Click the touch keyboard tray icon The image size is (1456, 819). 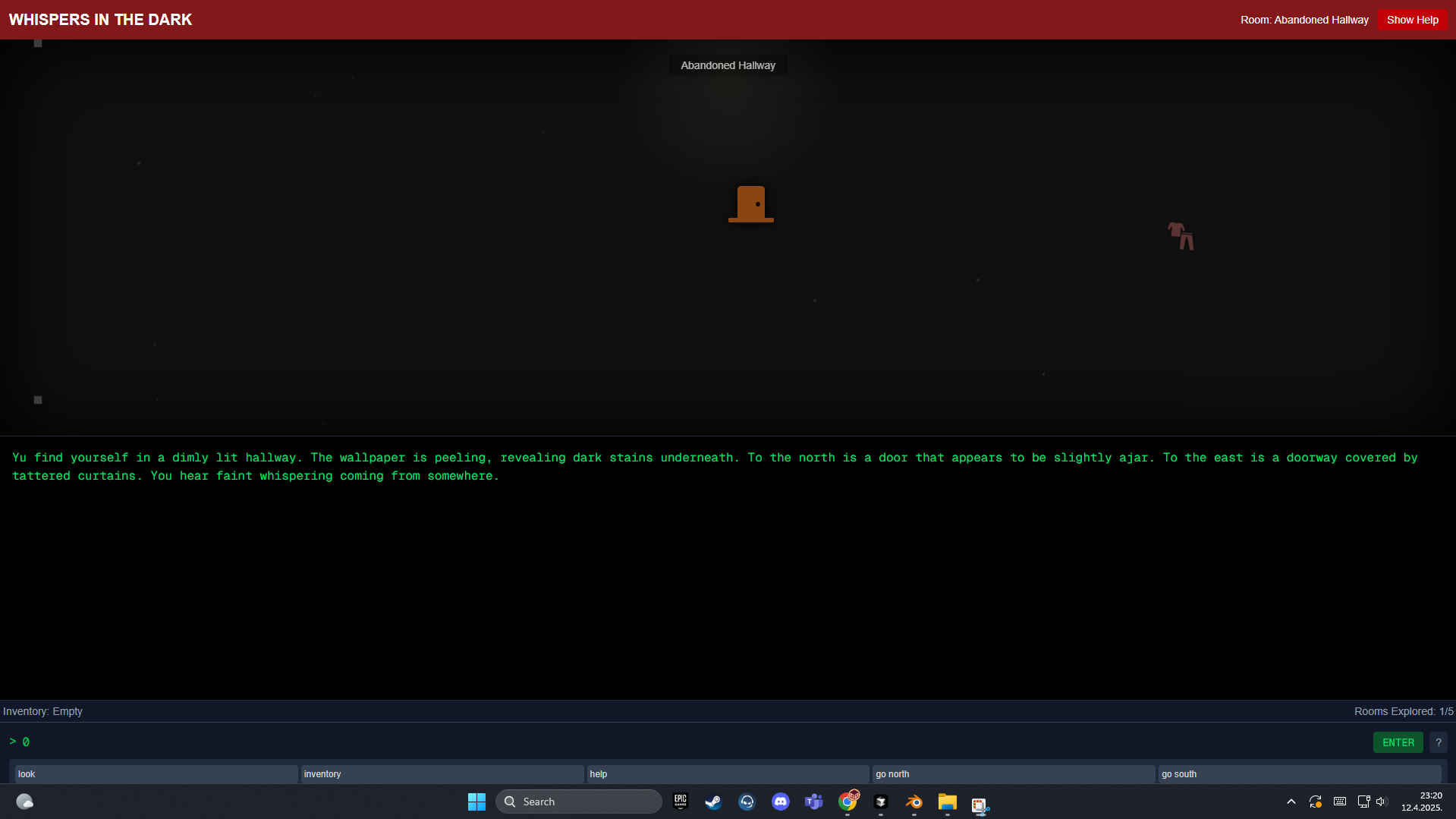pos(1340,802)
